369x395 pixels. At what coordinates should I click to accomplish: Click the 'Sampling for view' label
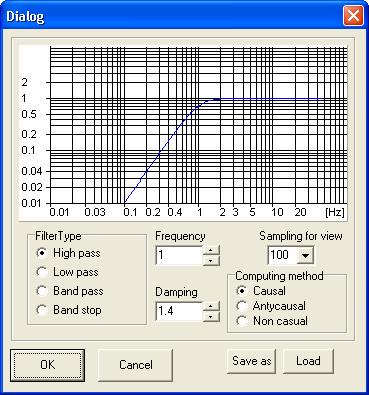(x=301, y=236)
